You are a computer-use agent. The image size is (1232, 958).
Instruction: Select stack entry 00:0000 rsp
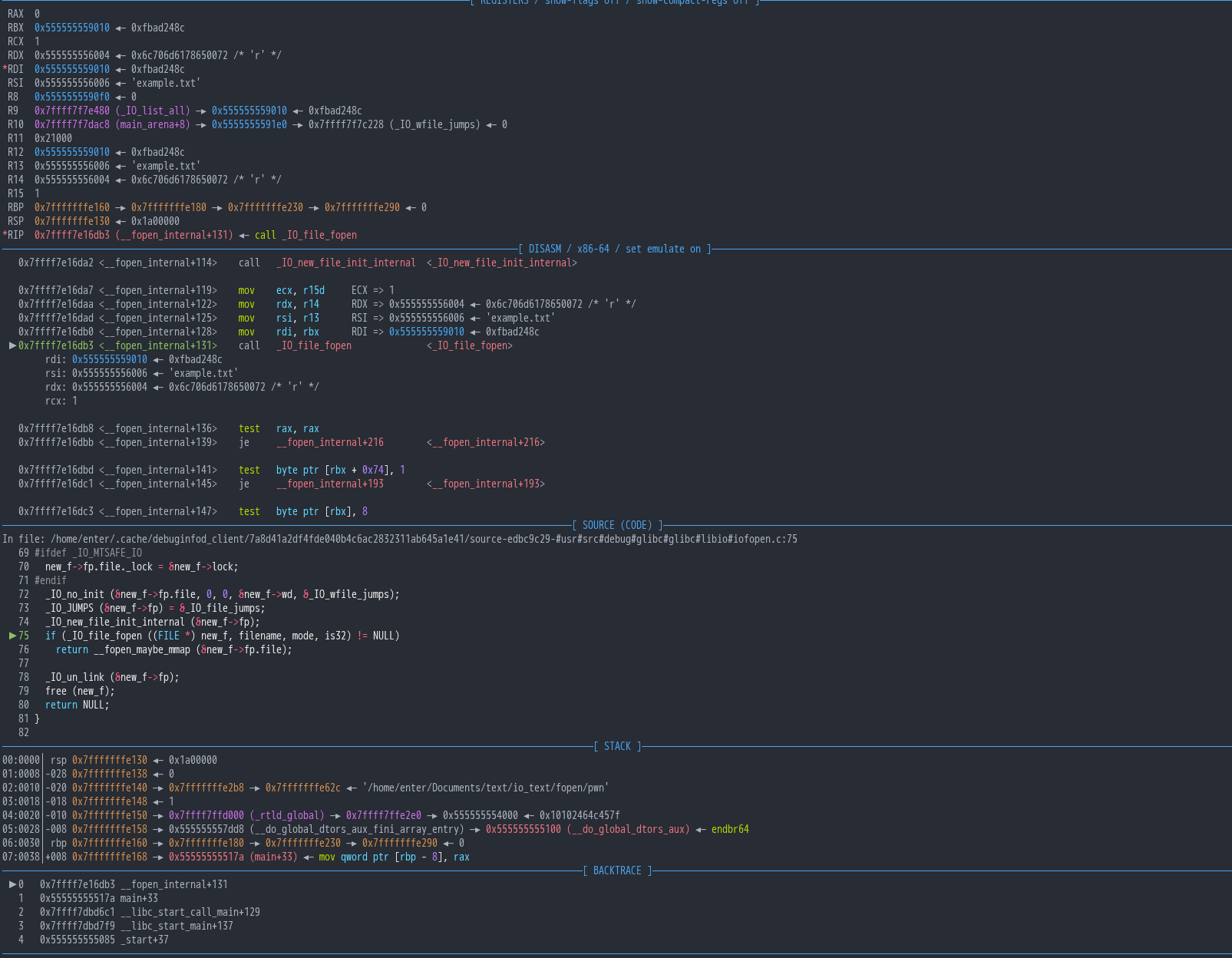click(x=110, y=760)
